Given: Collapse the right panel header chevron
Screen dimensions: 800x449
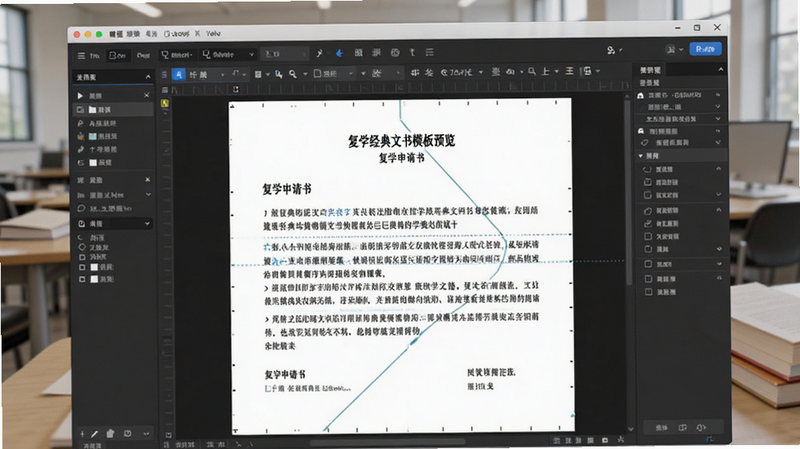Looking at the screenshot, I should pos(720,69).
